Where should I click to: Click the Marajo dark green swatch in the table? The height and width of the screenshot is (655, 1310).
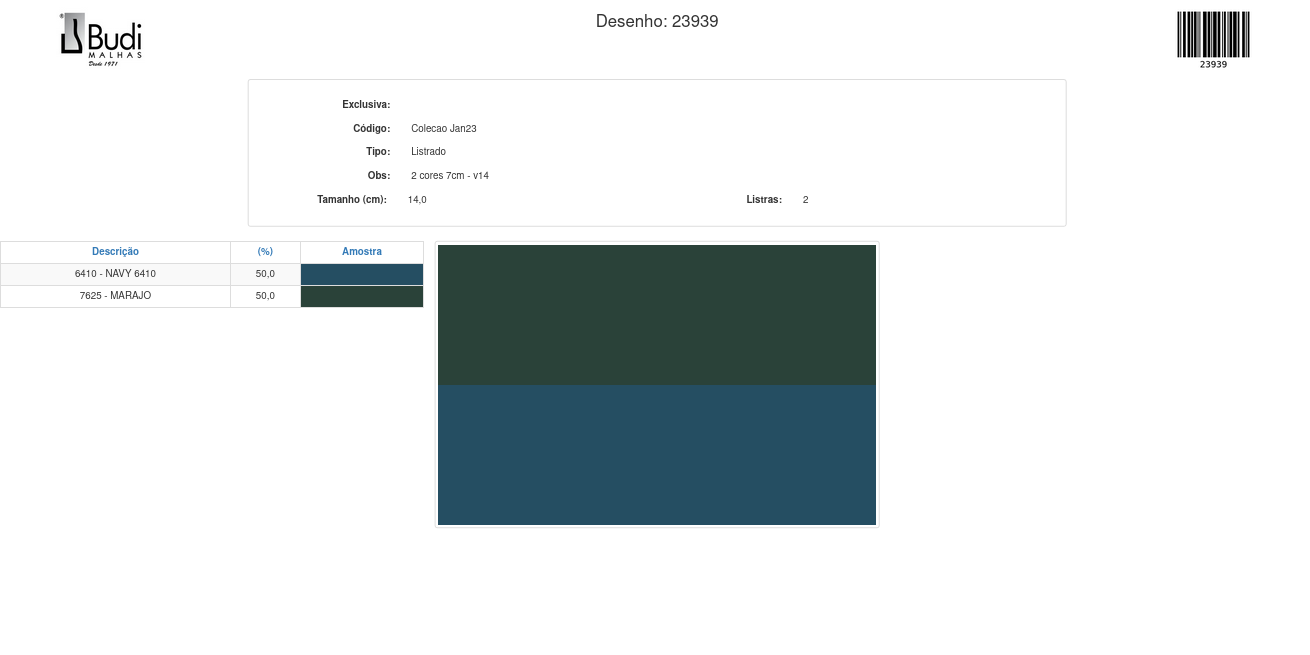362,296
